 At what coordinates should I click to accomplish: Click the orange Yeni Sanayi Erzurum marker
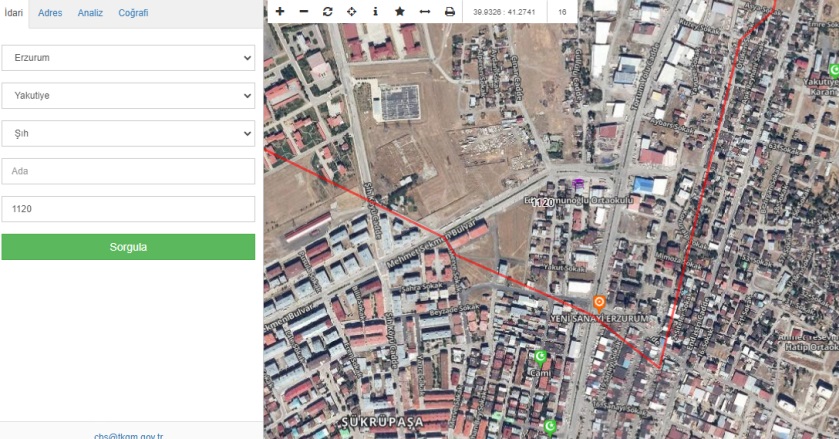tap(599, 302)
